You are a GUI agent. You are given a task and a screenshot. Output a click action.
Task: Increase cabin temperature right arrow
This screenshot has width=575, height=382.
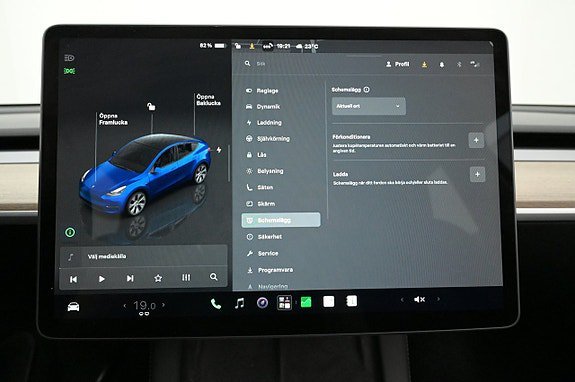(164, 305)
